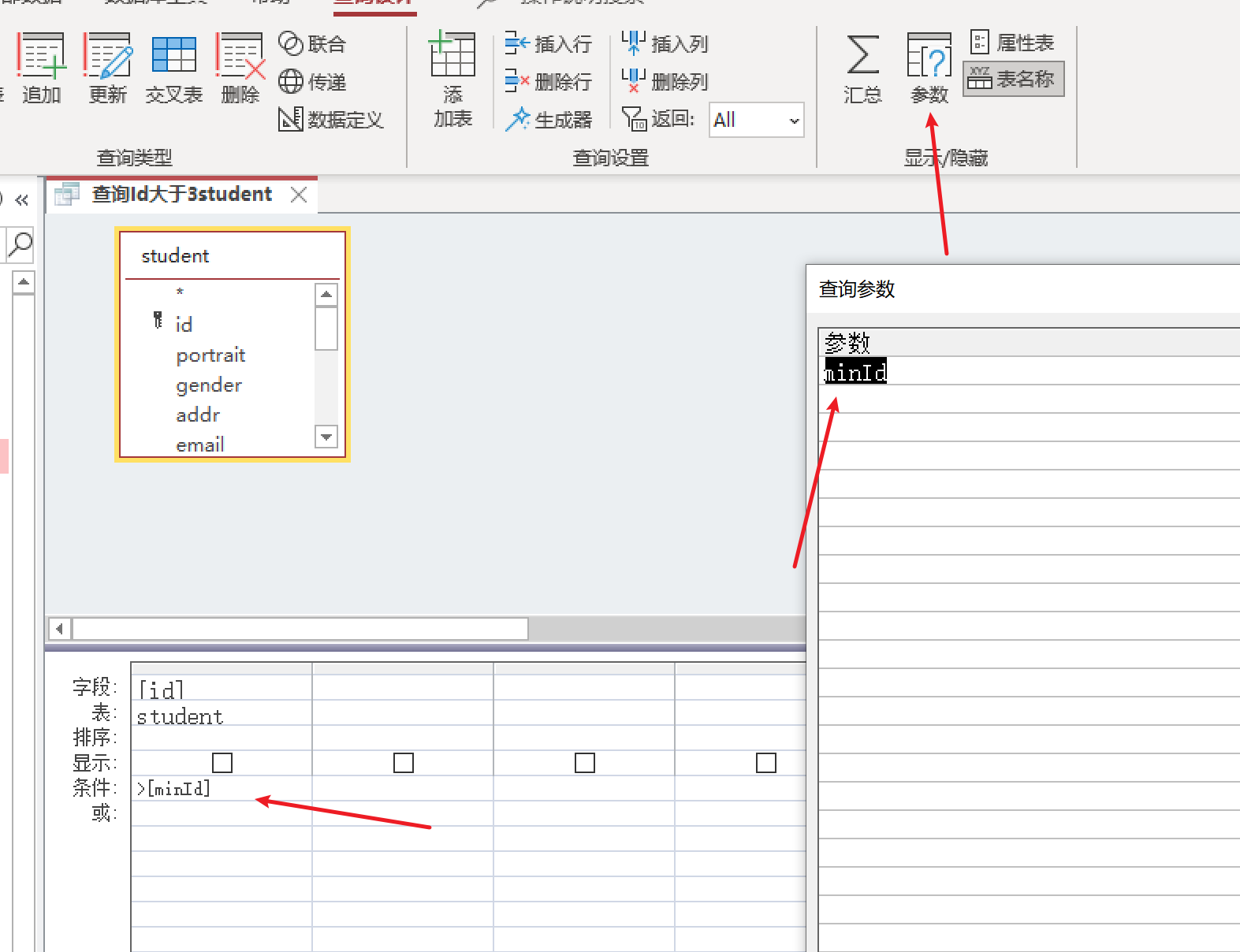1240x952 pixels.
Task: Click the >[minId] criteria cell
Action: [221, 788]
